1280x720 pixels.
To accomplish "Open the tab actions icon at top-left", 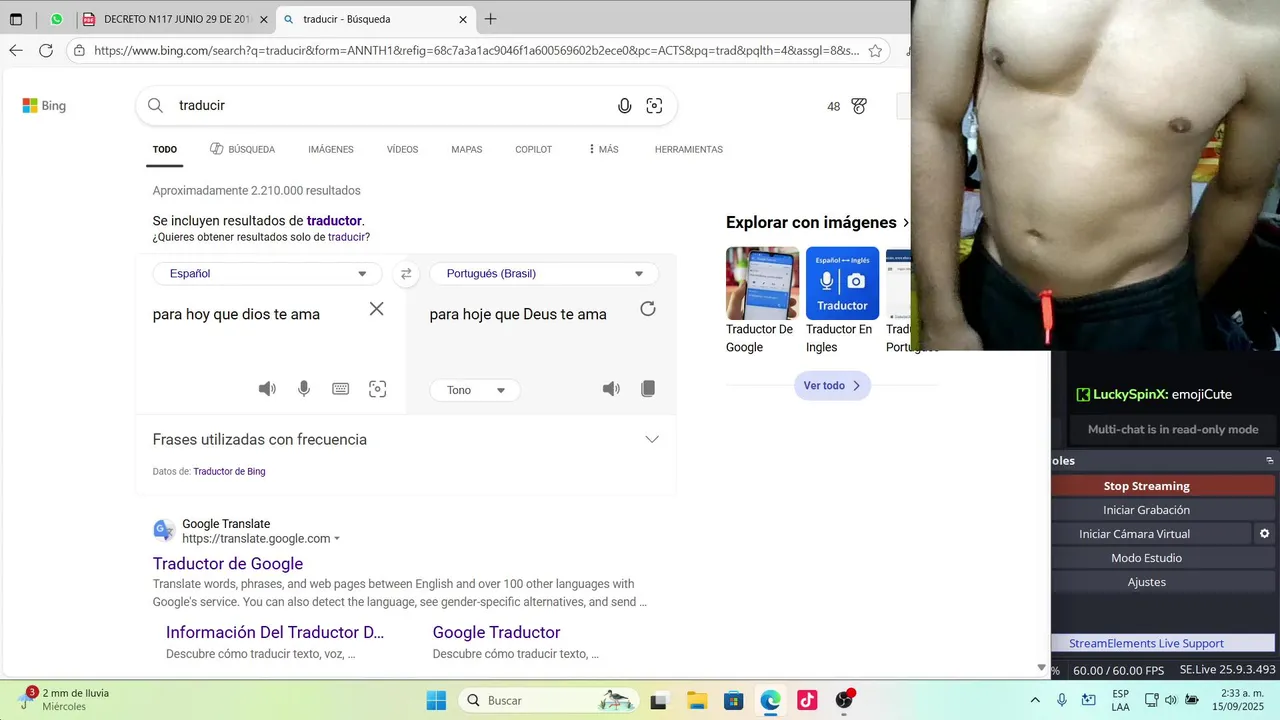I will click(x=16, y=19).
